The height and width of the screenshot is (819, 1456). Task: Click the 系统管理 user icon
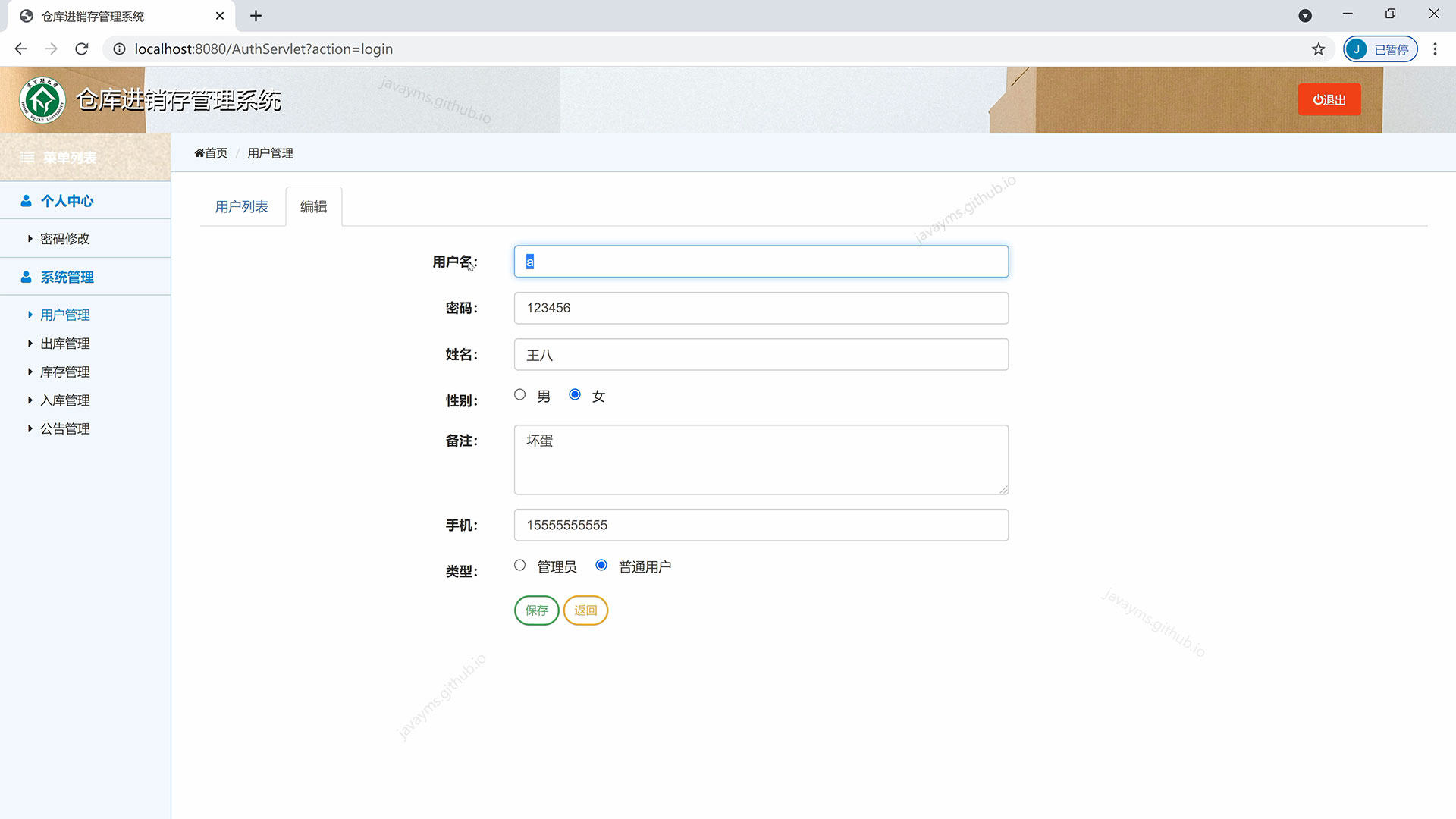point(26,278)
